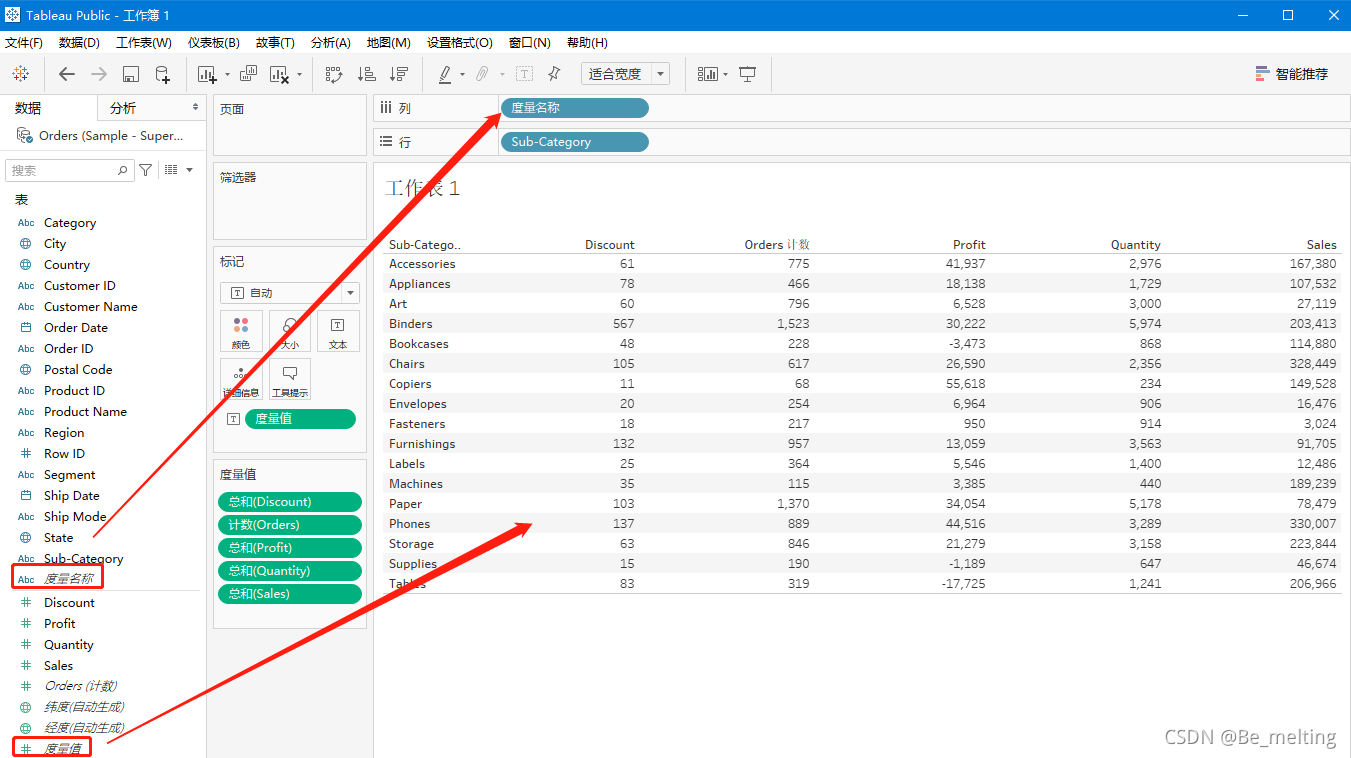Click the highlight pen icon
The height and width of the screenshot is (758, 1351).
(x=446, y=74)
